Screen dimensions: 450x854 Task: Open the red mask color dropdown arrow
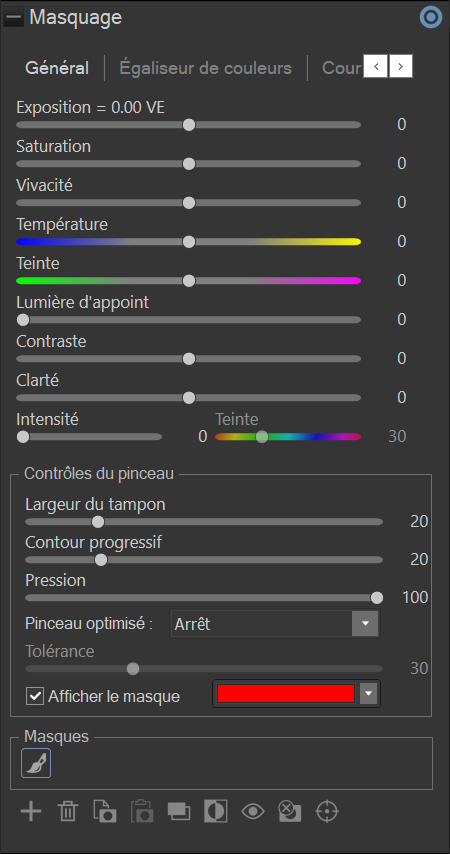[x=369, y=694]
